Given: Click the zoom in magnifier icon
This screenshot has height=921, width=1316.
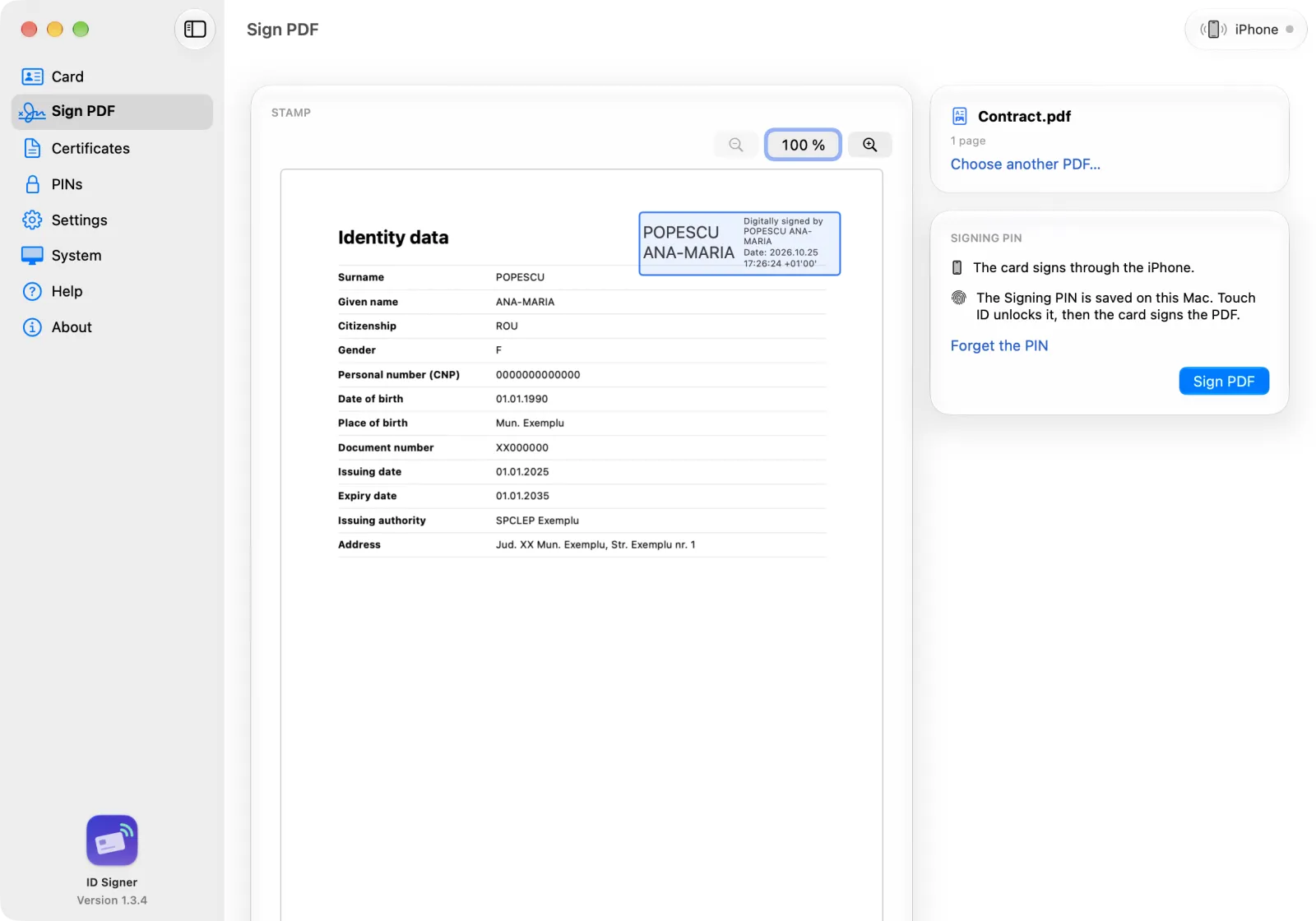Looking at the screenshot, I should pyautogui.click(x=870, y=145).
